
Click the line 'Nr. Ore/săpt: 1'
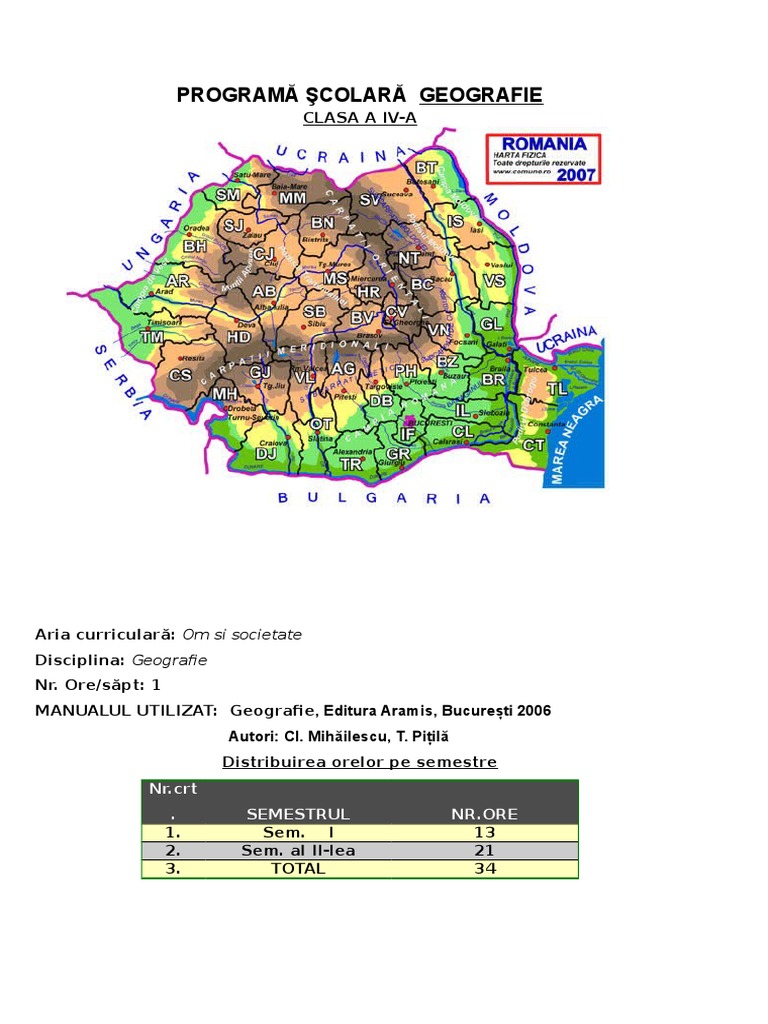98,685
